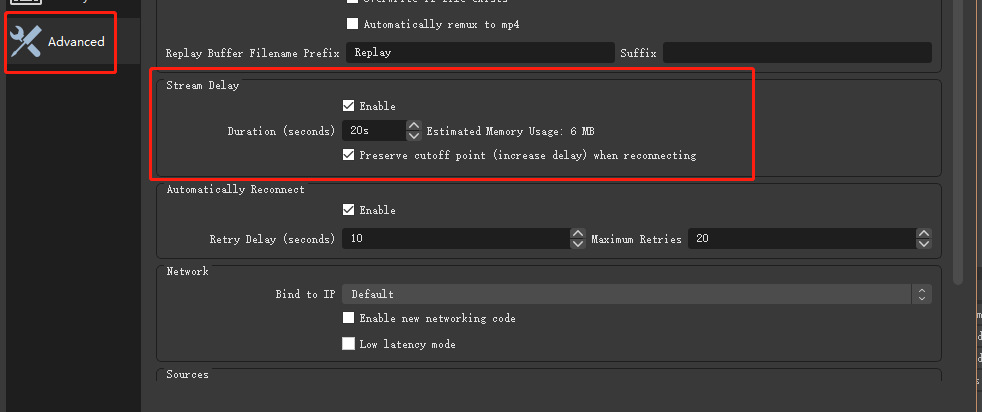Screen dimensions: 982x412
Task: Click the Maximum Retries input field
Action: click(x=800, y=239)
